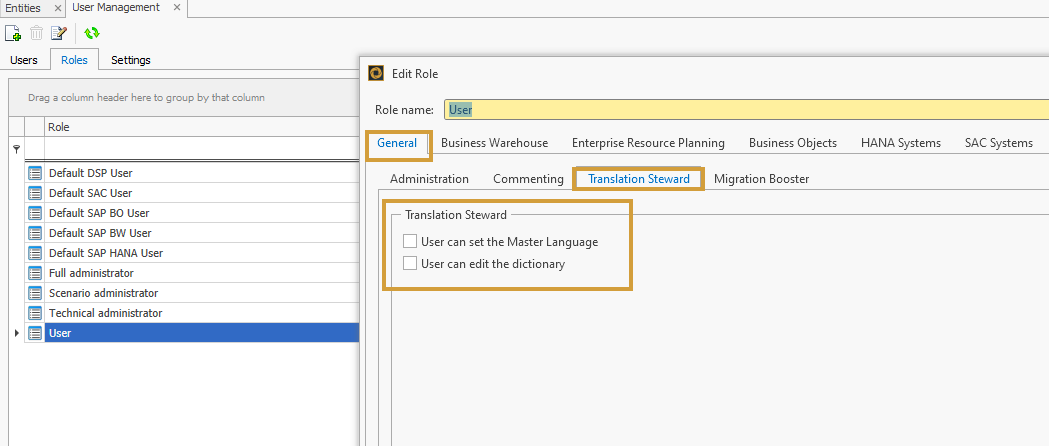Check User can edit the dictionary

point(410,264)
